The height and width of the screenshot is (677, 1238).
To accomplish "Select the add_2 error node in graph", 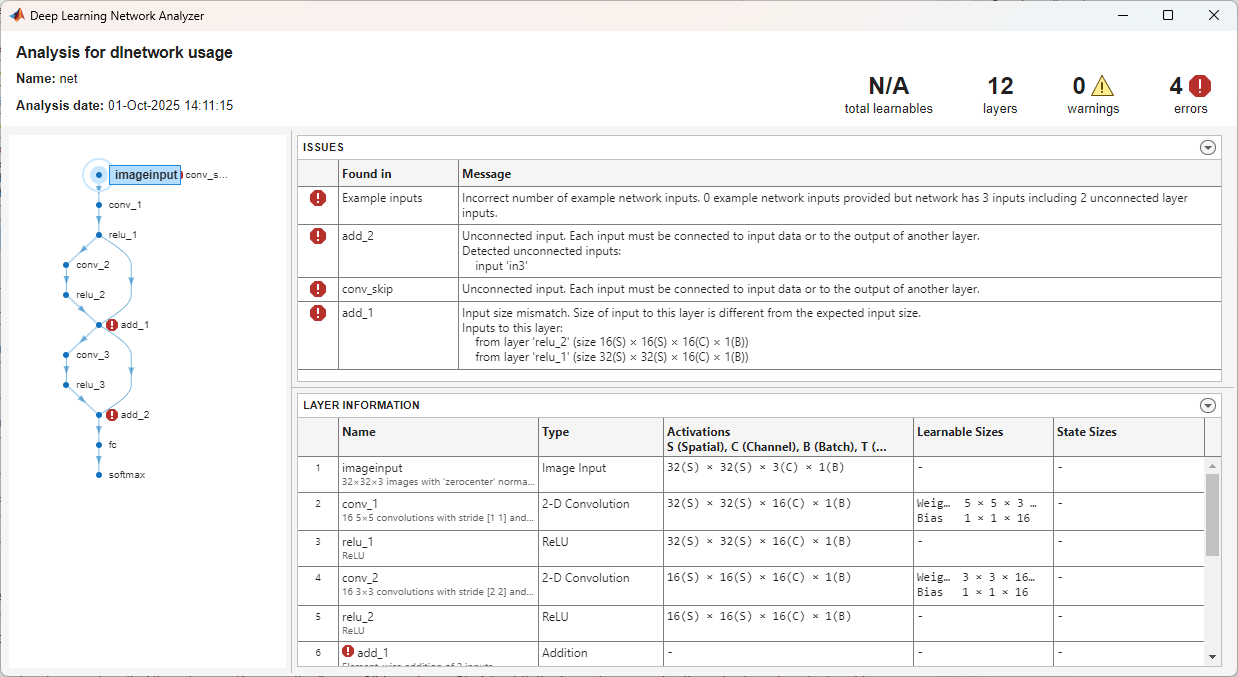I will 112,415.
